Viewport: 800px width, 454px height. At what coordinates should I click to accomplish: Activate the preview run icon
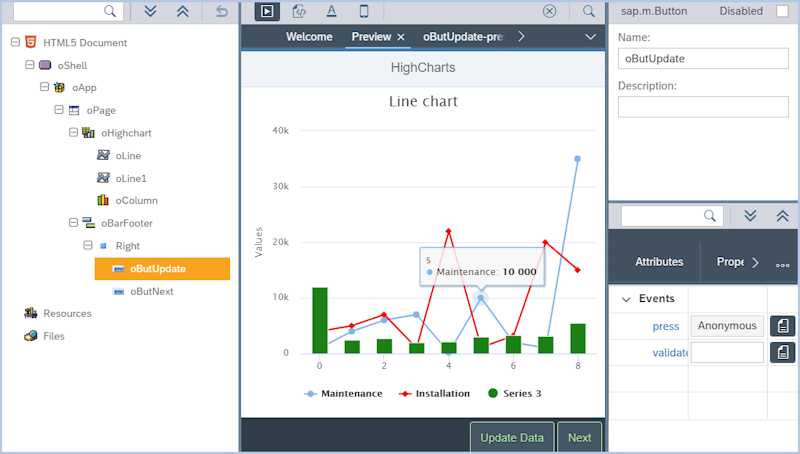pyautogui.click(x=267, y=11)
